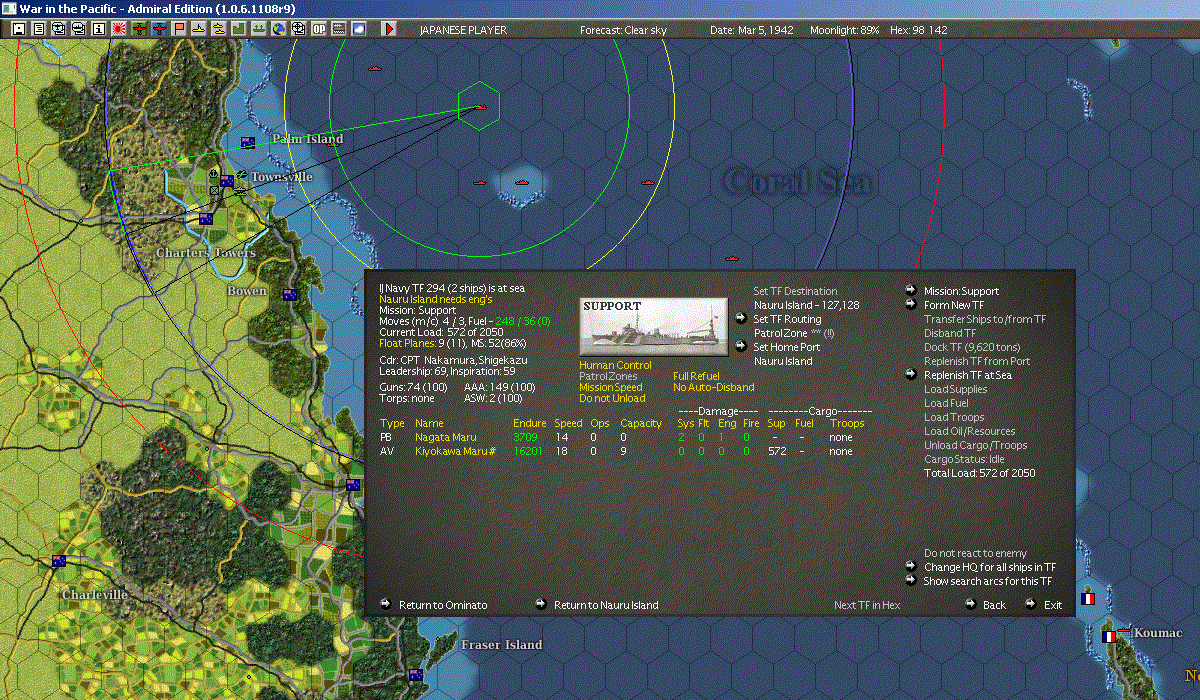
Task: Click Return to Nauru Island button
Action: [x=606, y=606]
